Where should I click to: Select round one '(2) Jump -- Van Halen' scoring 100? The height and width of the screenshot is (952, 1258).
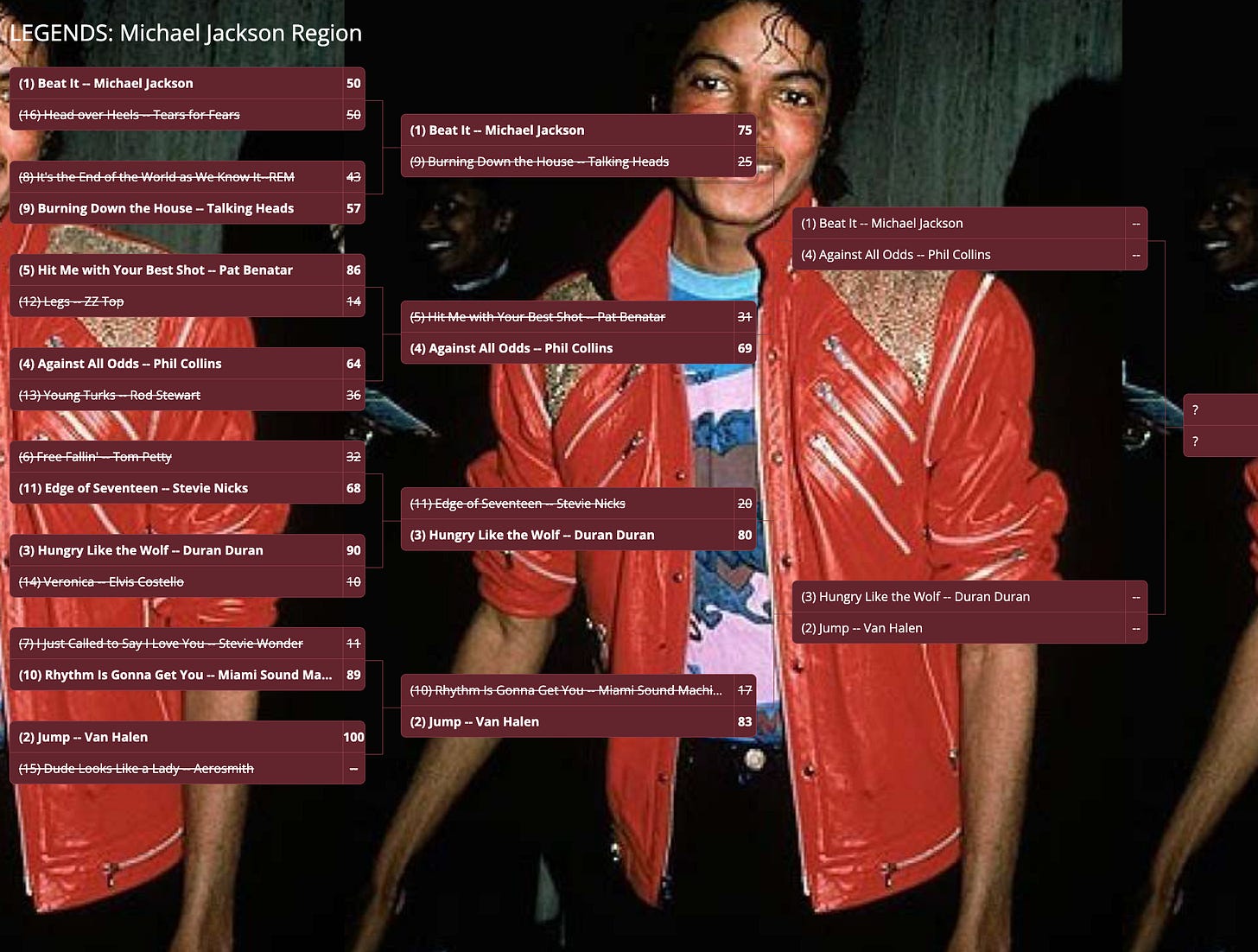[187, 737]
